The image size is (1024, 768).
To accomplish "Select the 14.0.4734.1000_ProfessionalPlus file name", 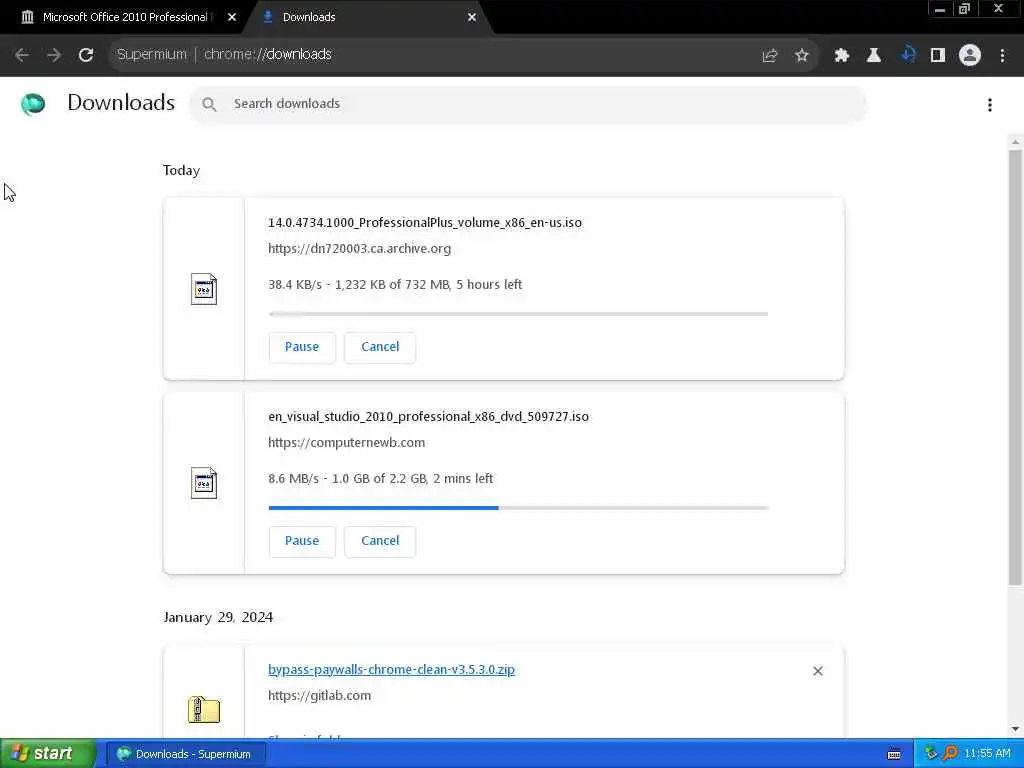I will (424, 223).
